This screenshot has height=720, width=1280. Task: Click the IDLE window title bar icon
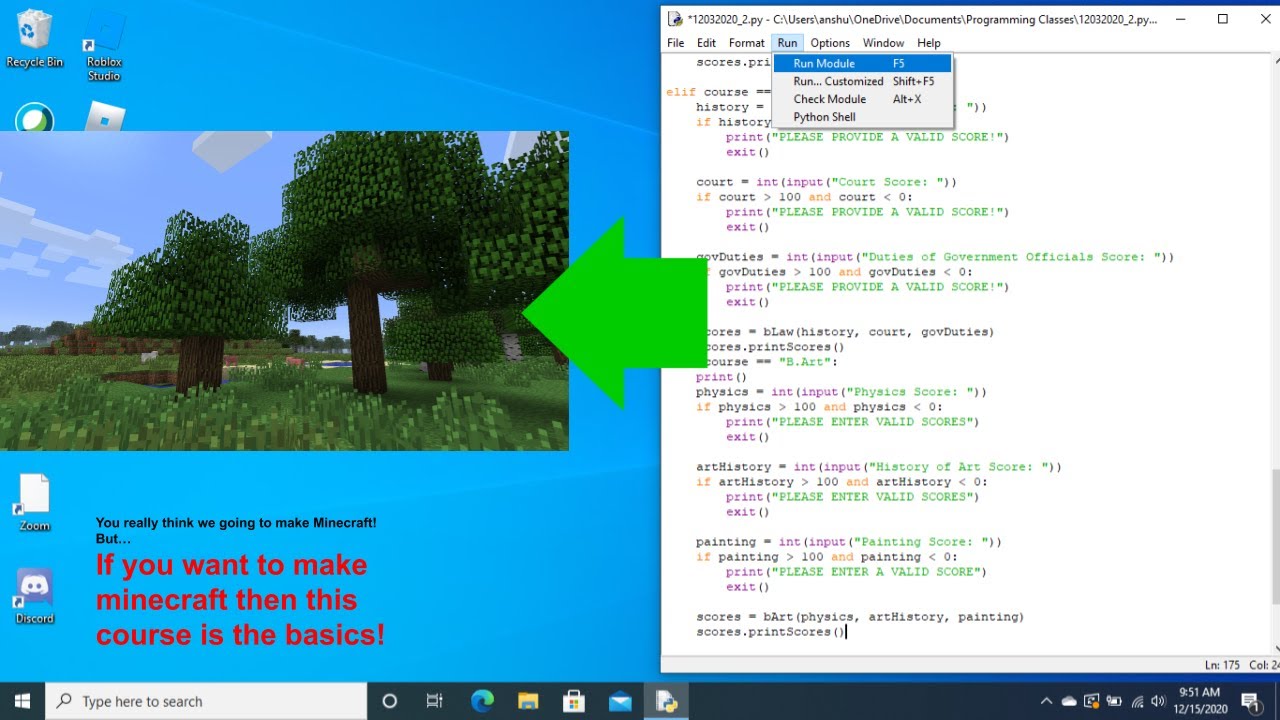click(x=675, y=18)
